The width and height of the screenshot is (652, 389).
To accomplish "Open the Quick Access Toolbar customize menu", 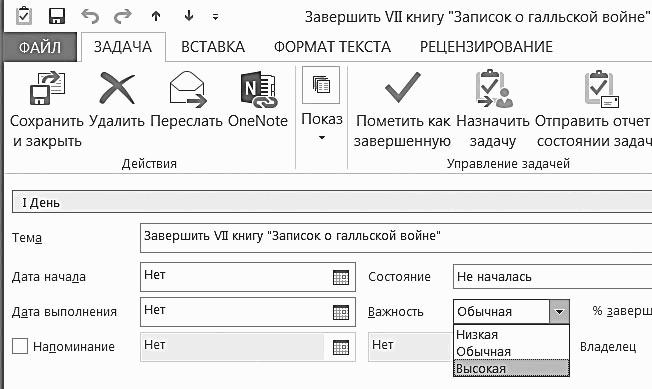I will tap(215, 17).
